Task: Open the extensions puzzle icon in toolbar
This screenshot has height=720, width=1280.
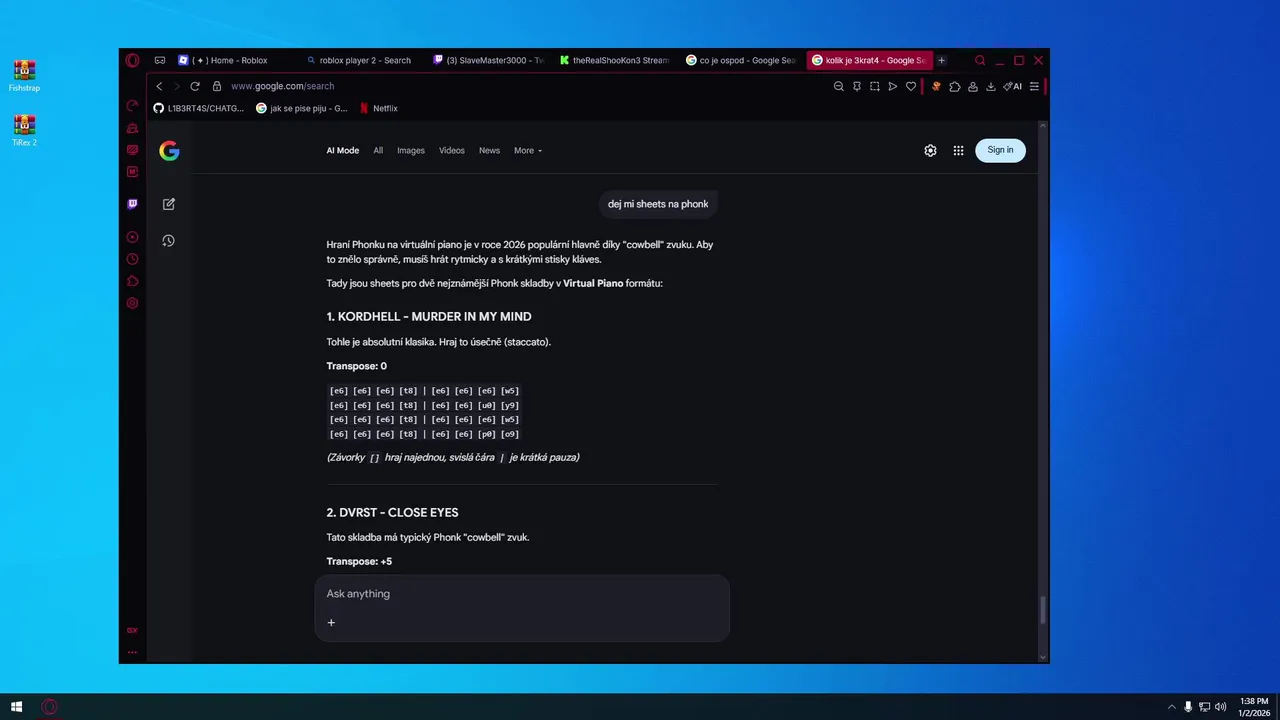Action: (955, 86)
